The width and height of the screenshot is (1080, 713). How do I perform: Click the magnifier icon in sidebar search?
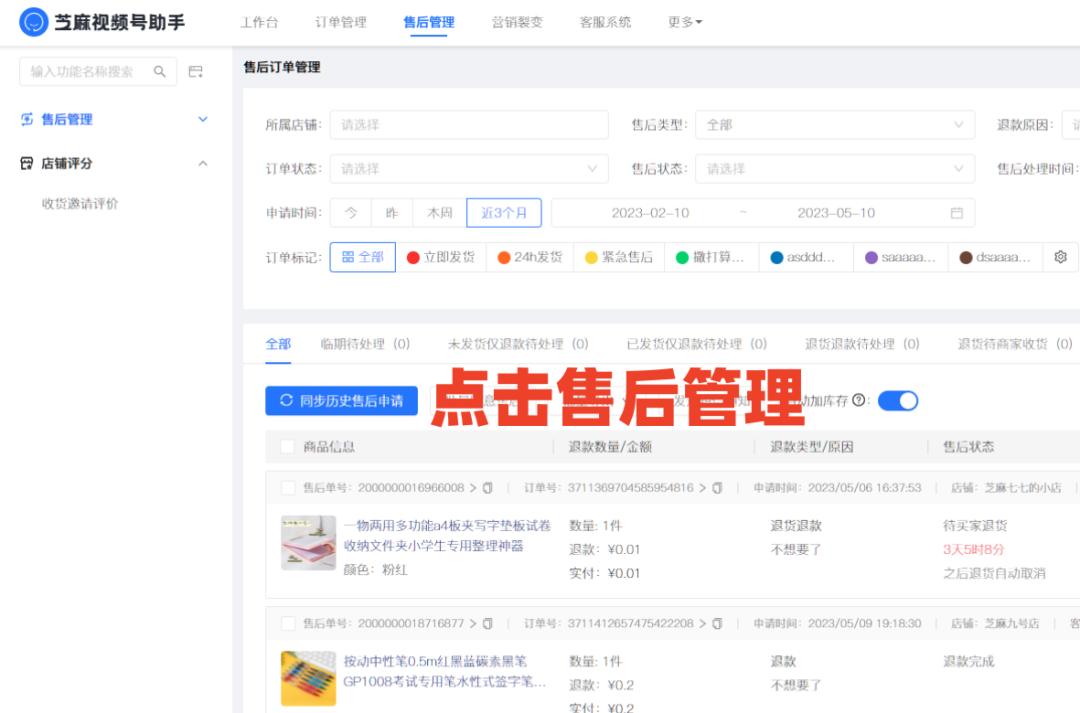pos(162,72)
